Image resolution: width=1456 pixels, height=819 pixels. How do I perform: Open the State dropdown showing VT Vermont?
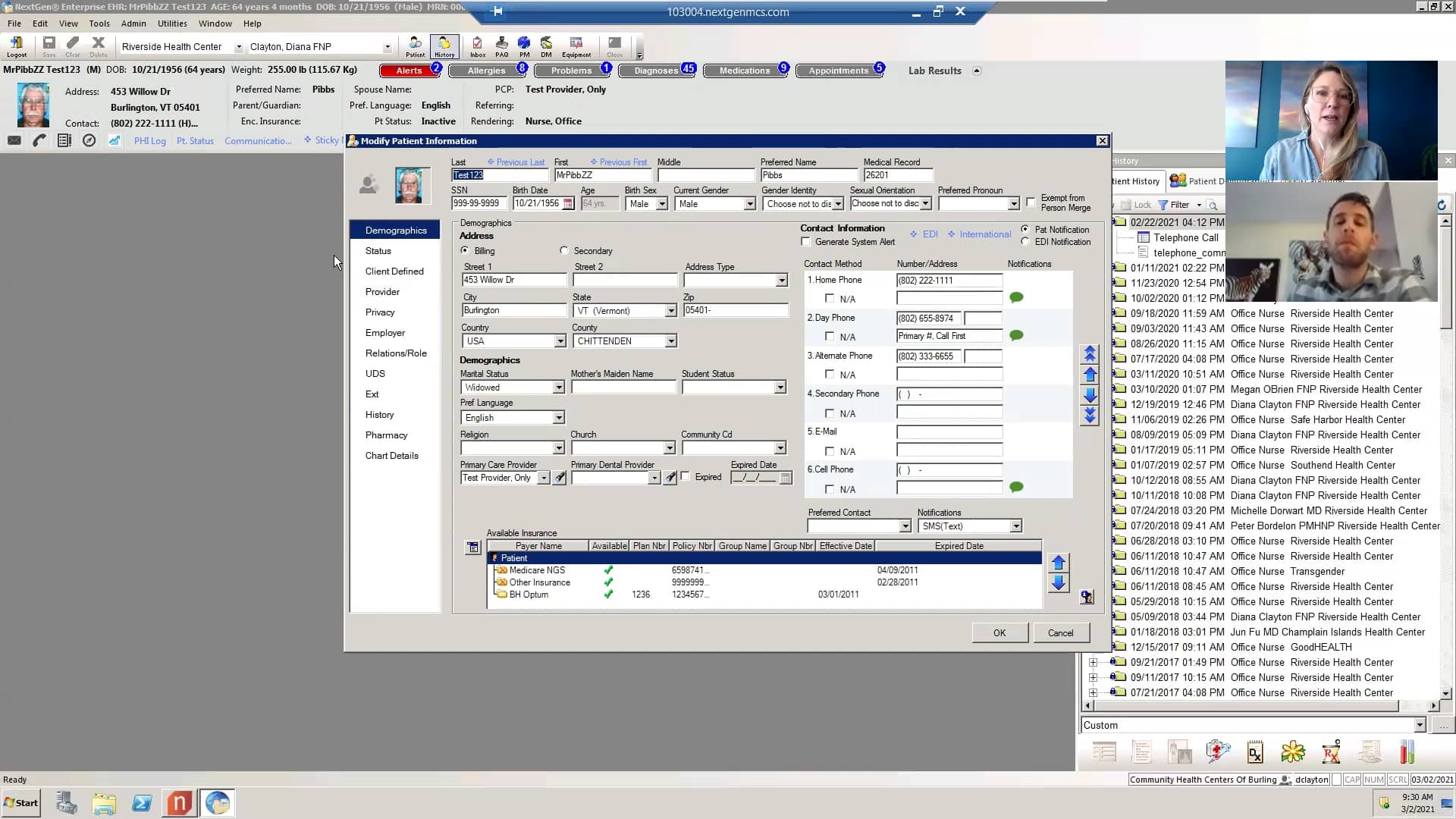tap(670, 311)
